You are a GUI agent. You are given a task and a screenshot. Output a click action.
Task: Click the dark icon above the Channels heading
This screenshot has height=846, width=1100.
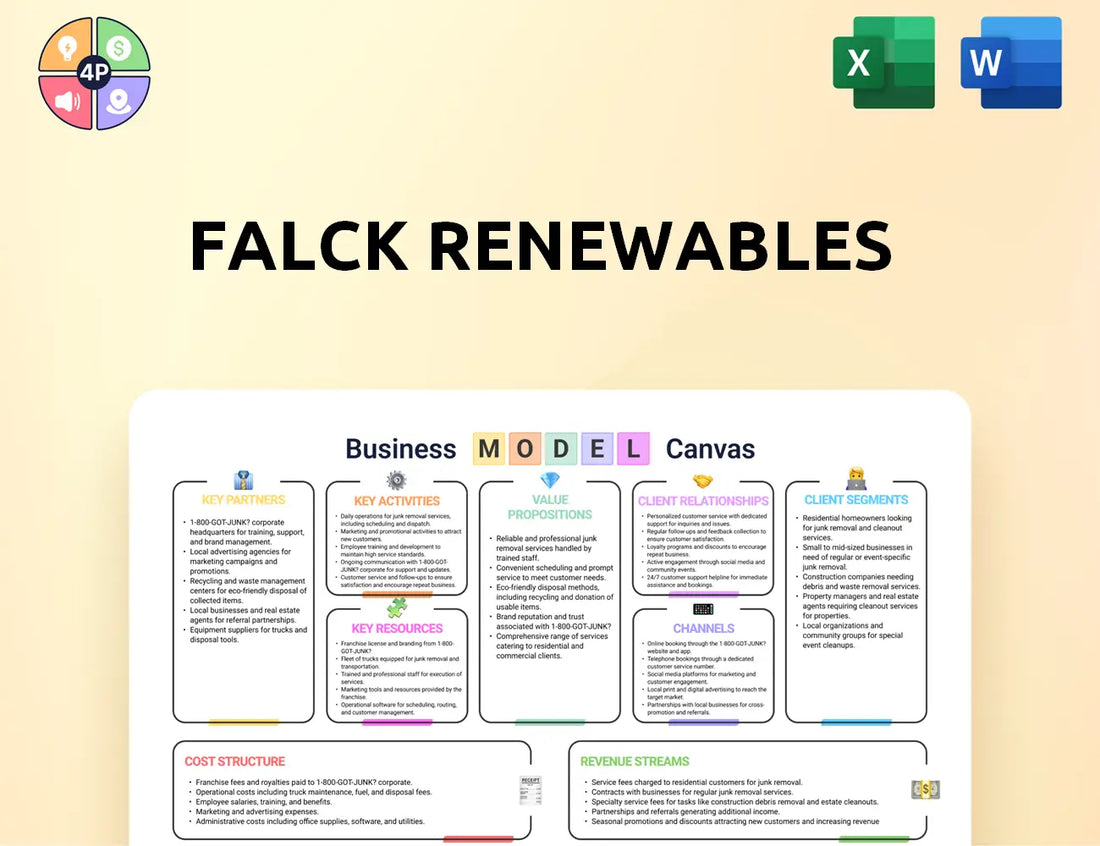point(703,609)
